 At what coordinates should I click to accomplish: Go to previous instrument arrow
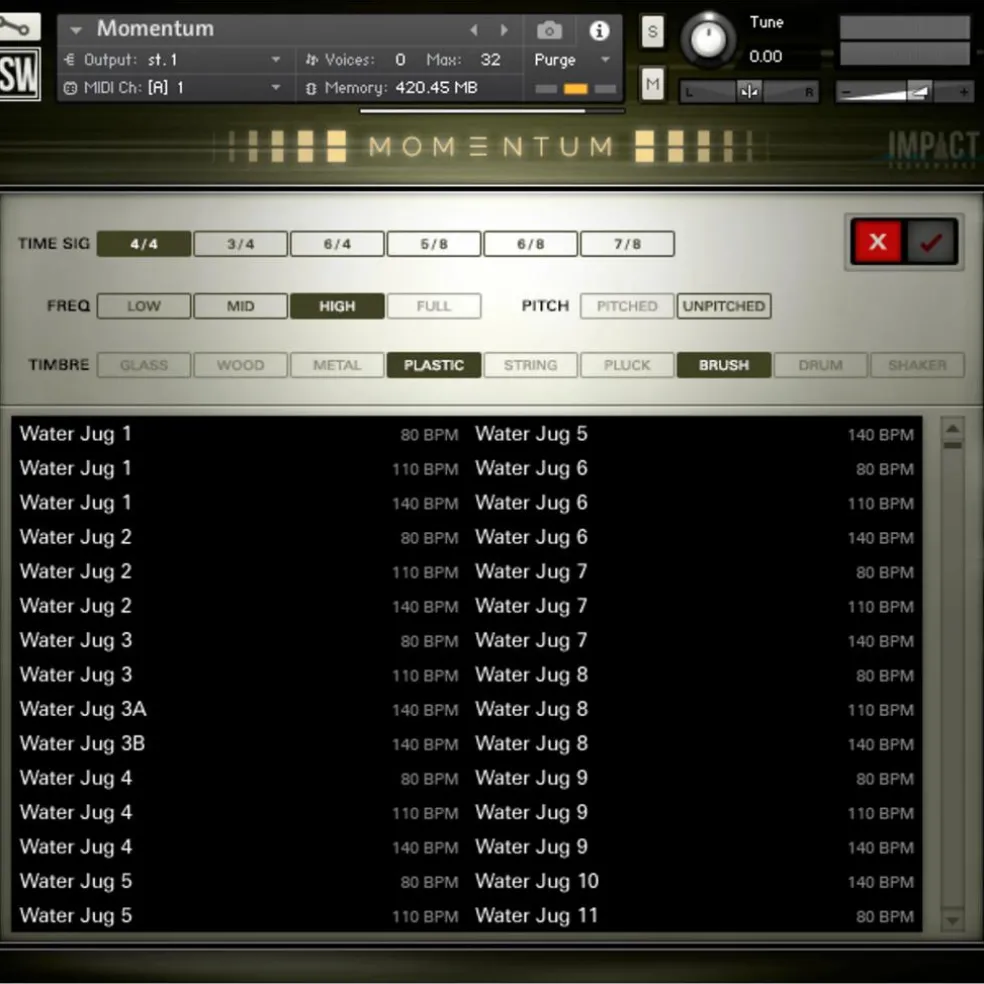click(x=474, y=29)
